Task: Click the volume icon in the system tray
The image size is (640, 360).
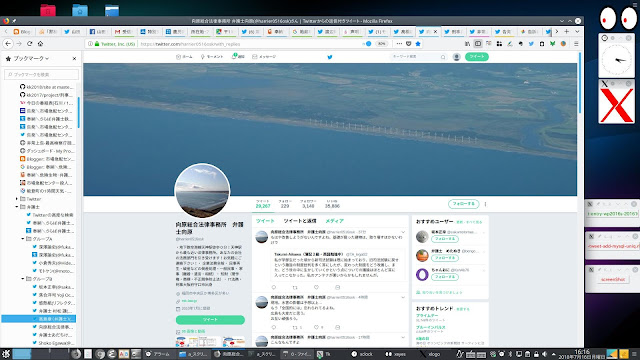Action: tap(544, 354)
